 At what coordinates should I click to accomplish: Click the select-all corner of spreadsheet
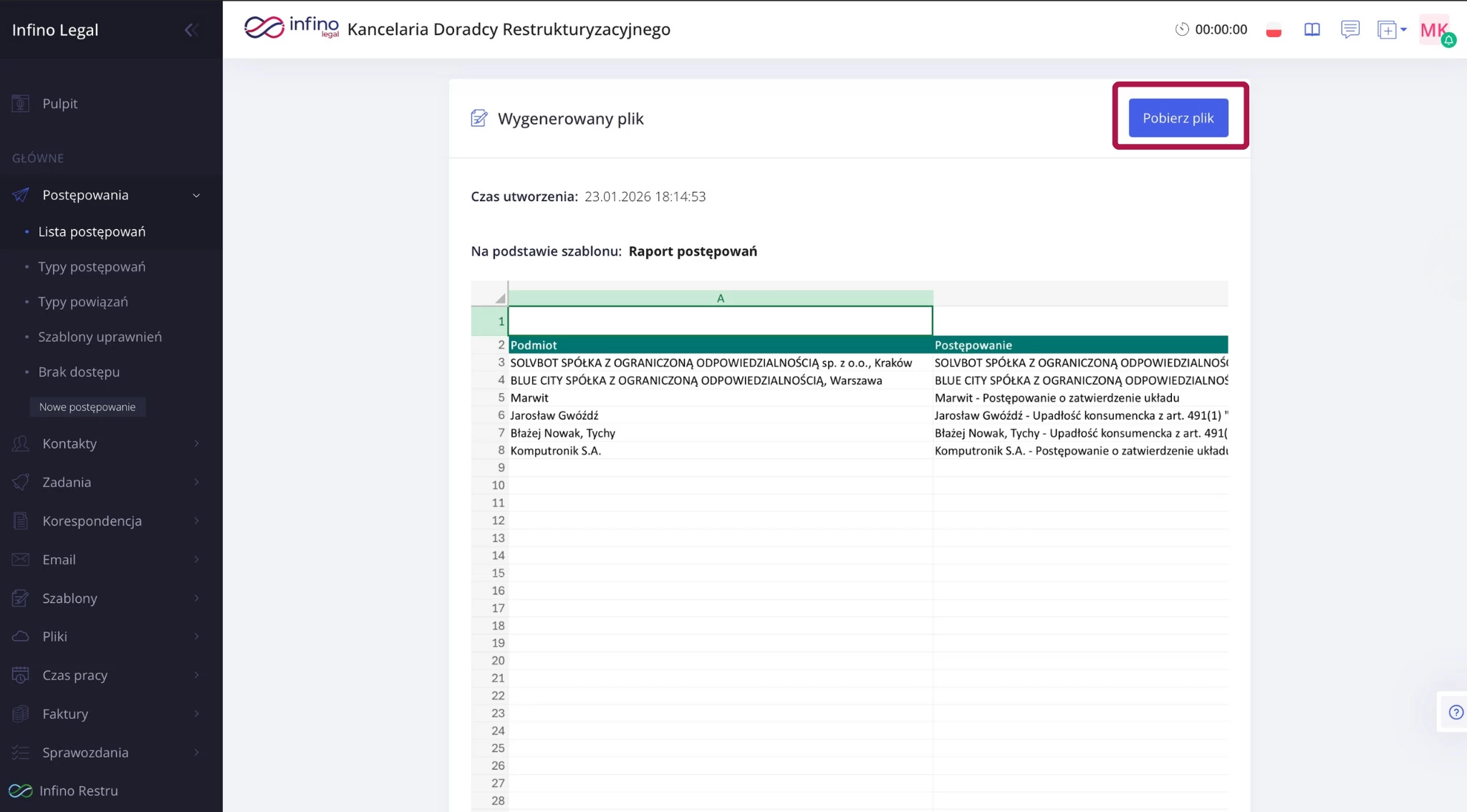[499, 298]
